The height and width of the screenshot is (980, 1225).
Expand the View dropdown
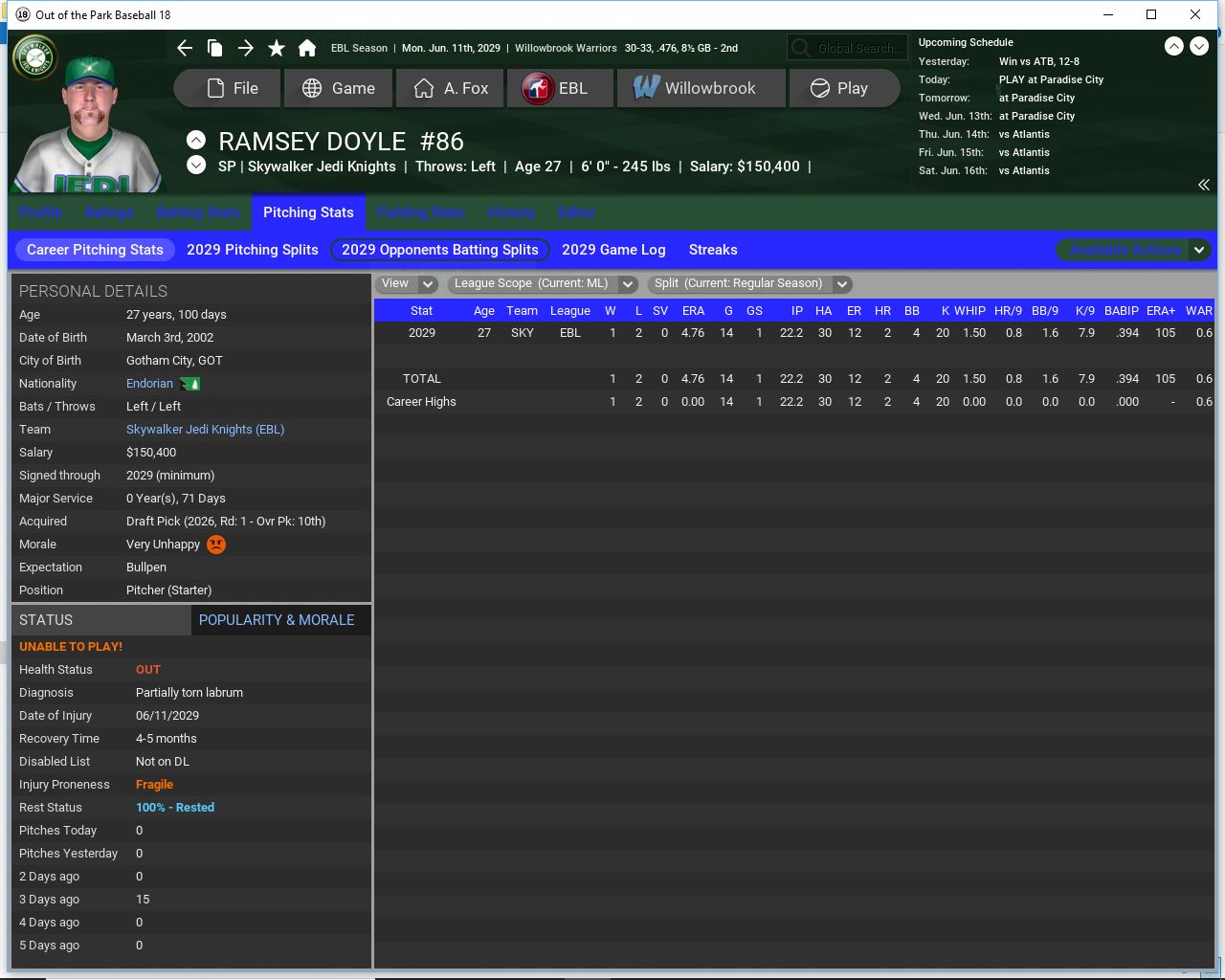pos(408,283)
